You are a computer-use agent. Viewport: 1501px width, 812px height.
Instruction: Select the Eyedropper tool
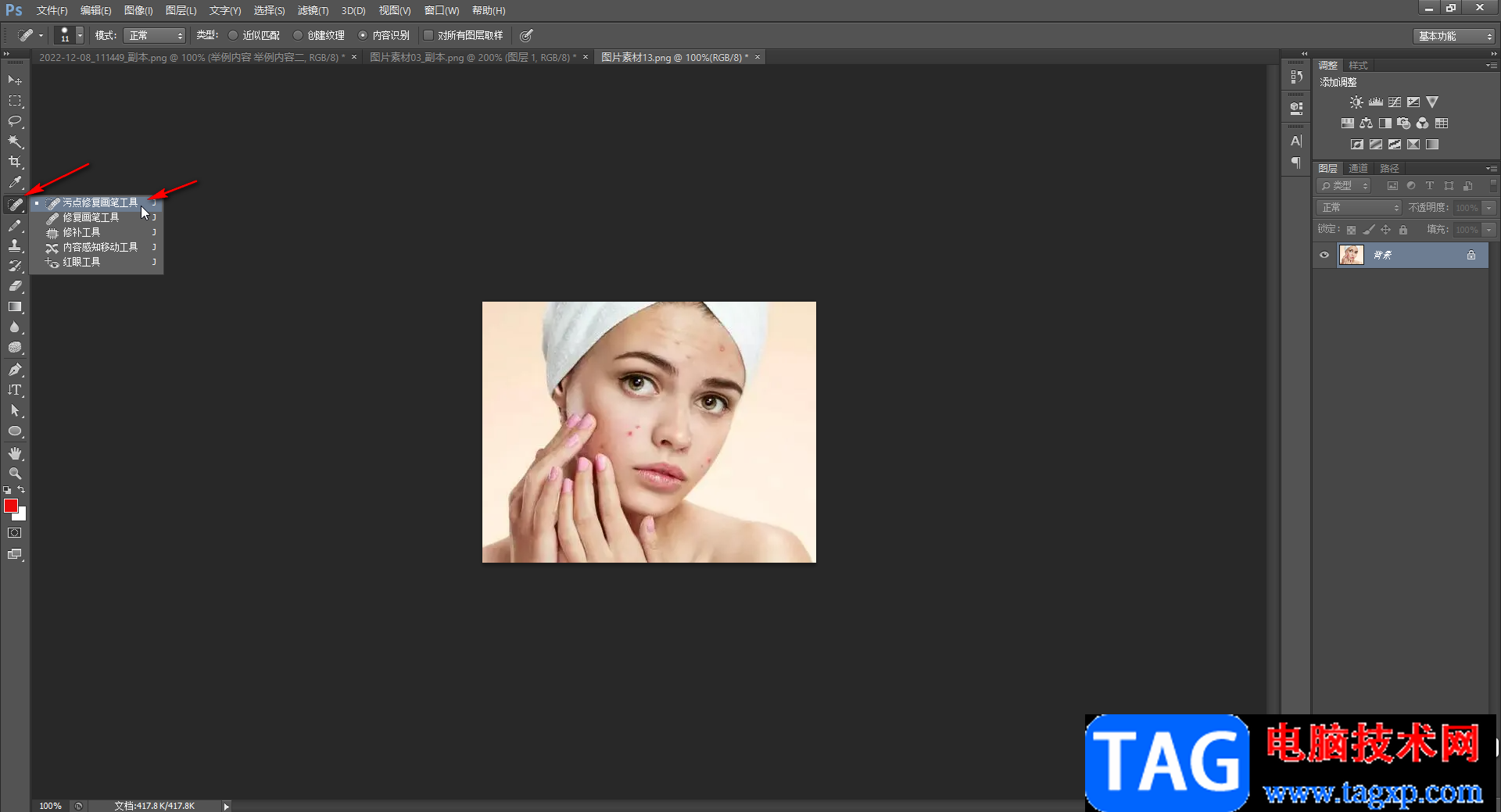15,183
